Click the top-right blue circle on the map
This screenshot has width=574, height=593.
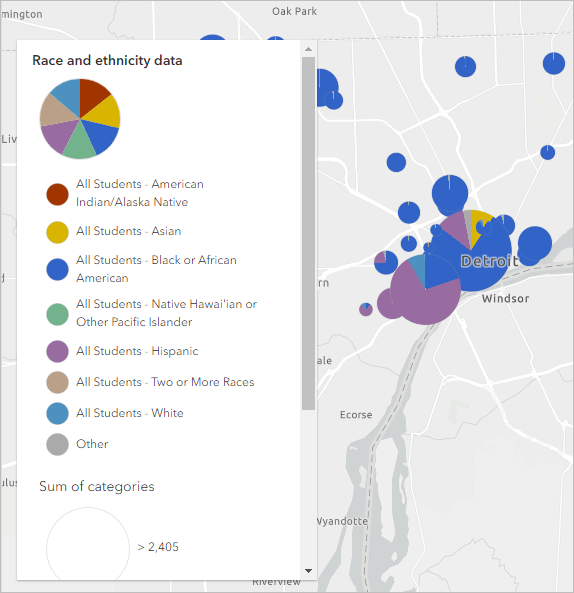click(554, 63)
